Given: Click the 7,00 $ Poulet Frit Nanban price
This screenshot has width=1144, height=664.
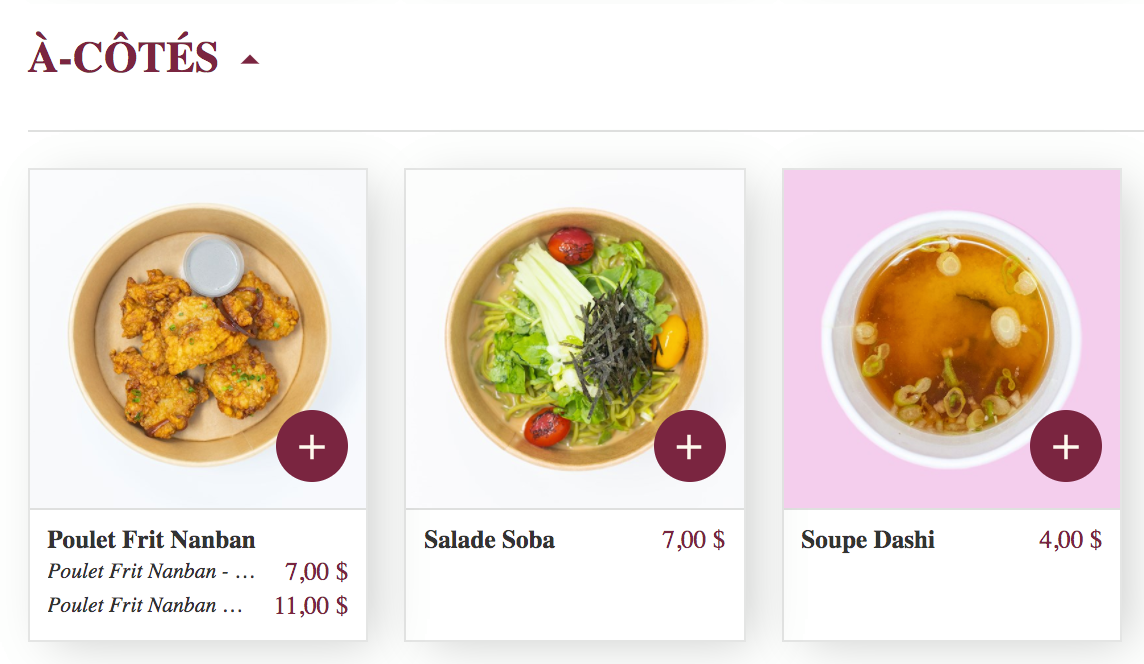Looking at the screenshot, I should pos(316,572).
